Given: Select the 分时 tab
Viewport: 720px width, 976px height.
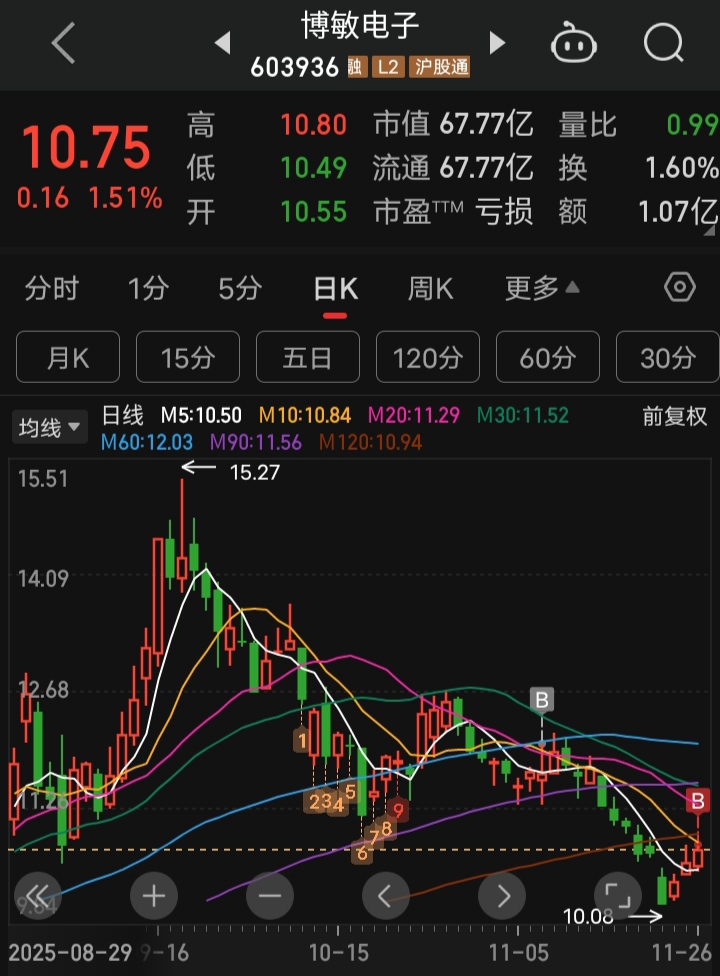Looking at the screenshot, I should (52, 289).
